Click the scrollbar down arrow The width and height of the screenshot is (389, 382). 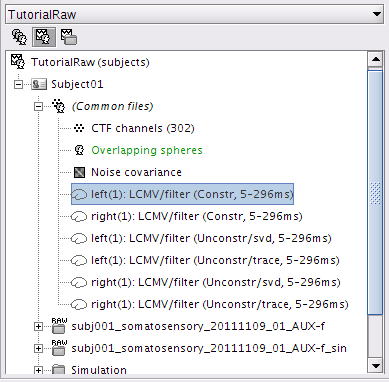376,366
